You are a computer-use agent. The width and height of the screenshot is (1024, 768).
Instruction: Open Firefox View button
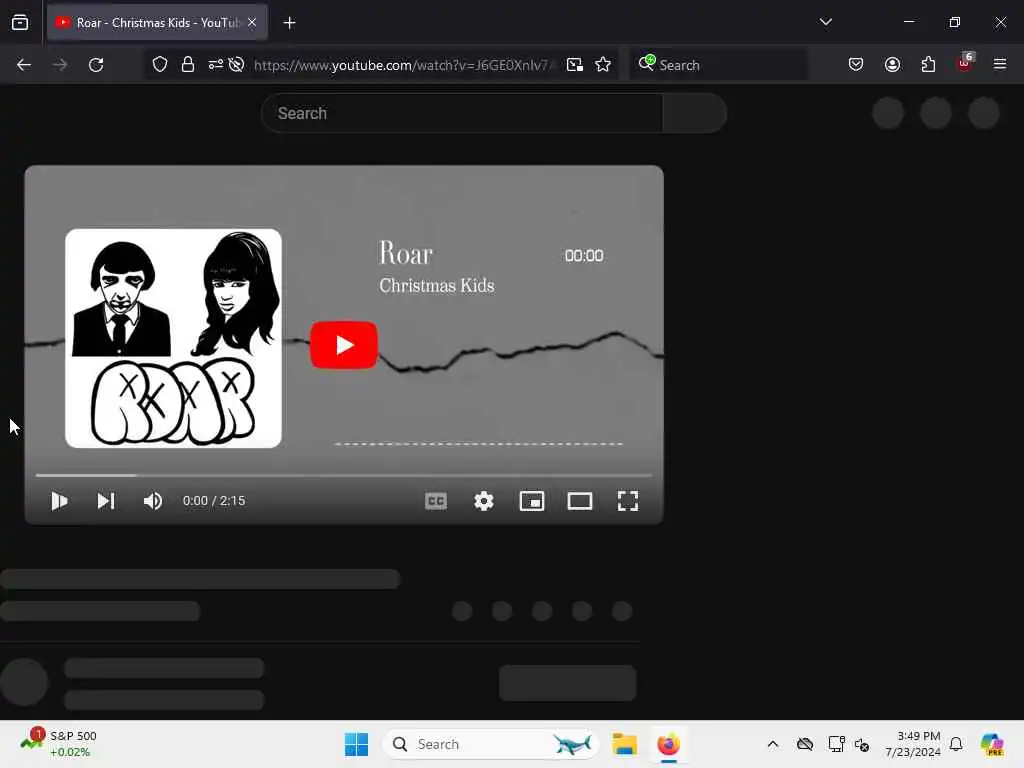(x=20, y=22)
